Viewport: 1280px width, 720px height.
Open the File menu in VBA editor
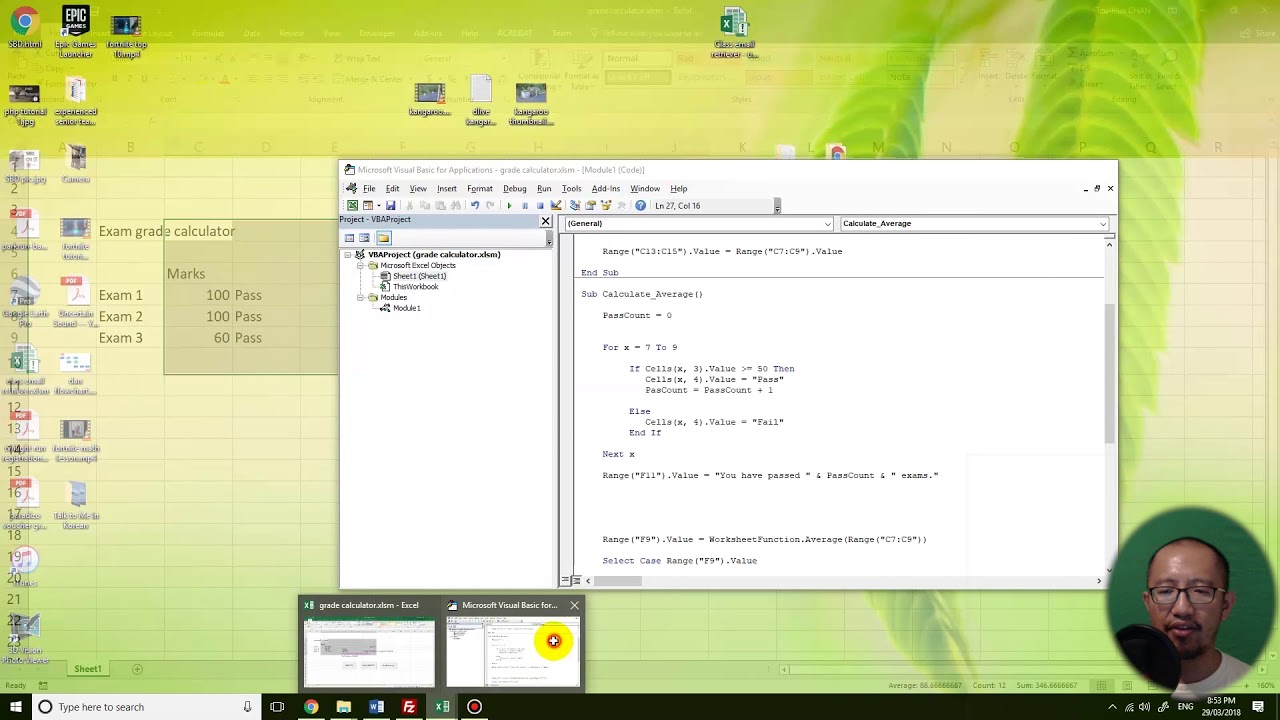tap(369, 189)
